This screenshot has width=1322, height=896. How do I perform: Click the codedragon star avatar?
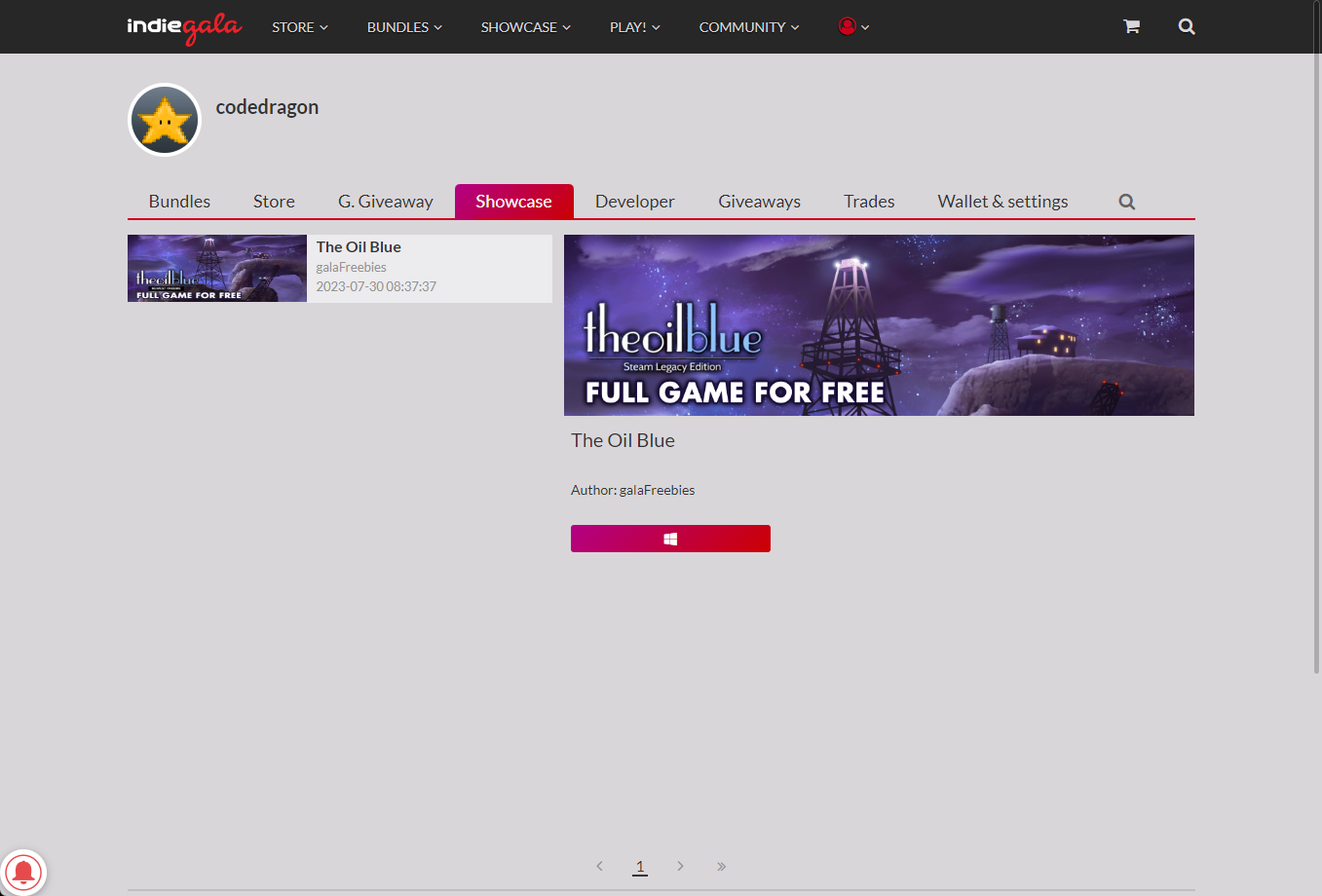165,120
